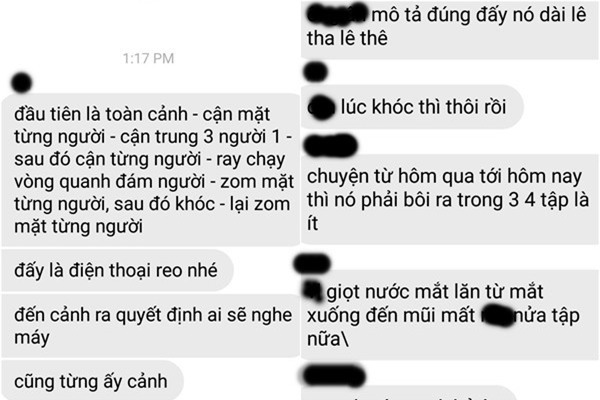
Task: Click the "lúc khóc thì thôi rồi" message
Action: tap(412, 107)
